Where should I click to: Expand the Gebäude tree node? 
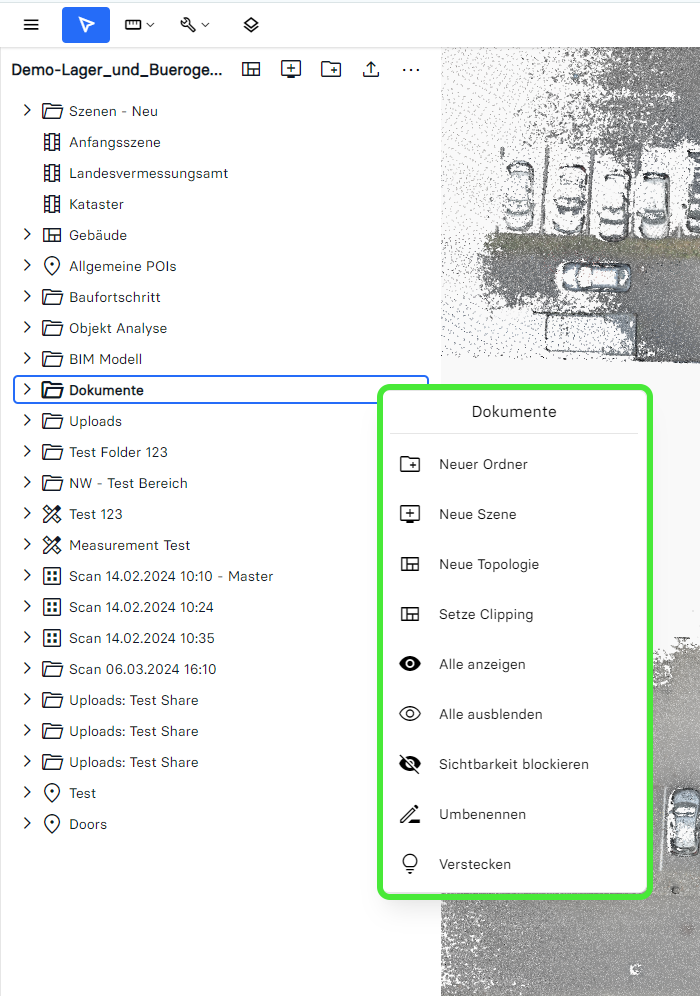[x=28, y=235]
